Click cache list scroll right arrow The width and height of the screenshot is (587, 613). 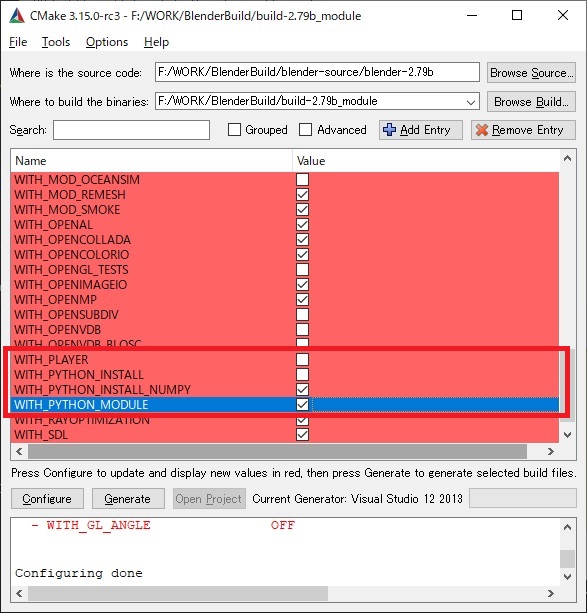tap(551, 452)
